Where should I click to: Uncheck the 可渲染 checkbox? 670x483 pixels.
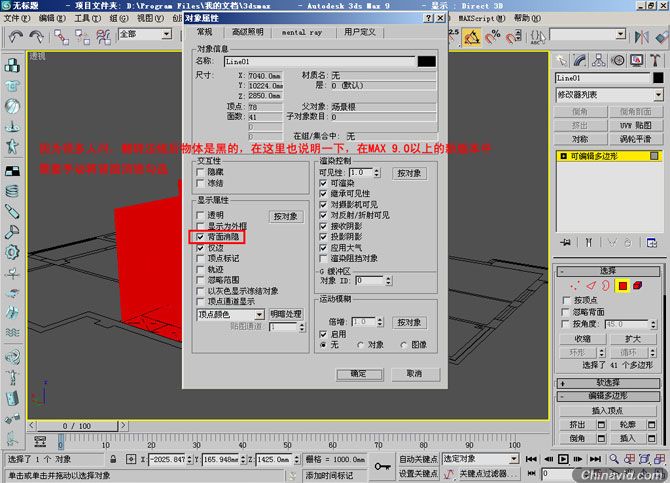click(x=323, y=183)
